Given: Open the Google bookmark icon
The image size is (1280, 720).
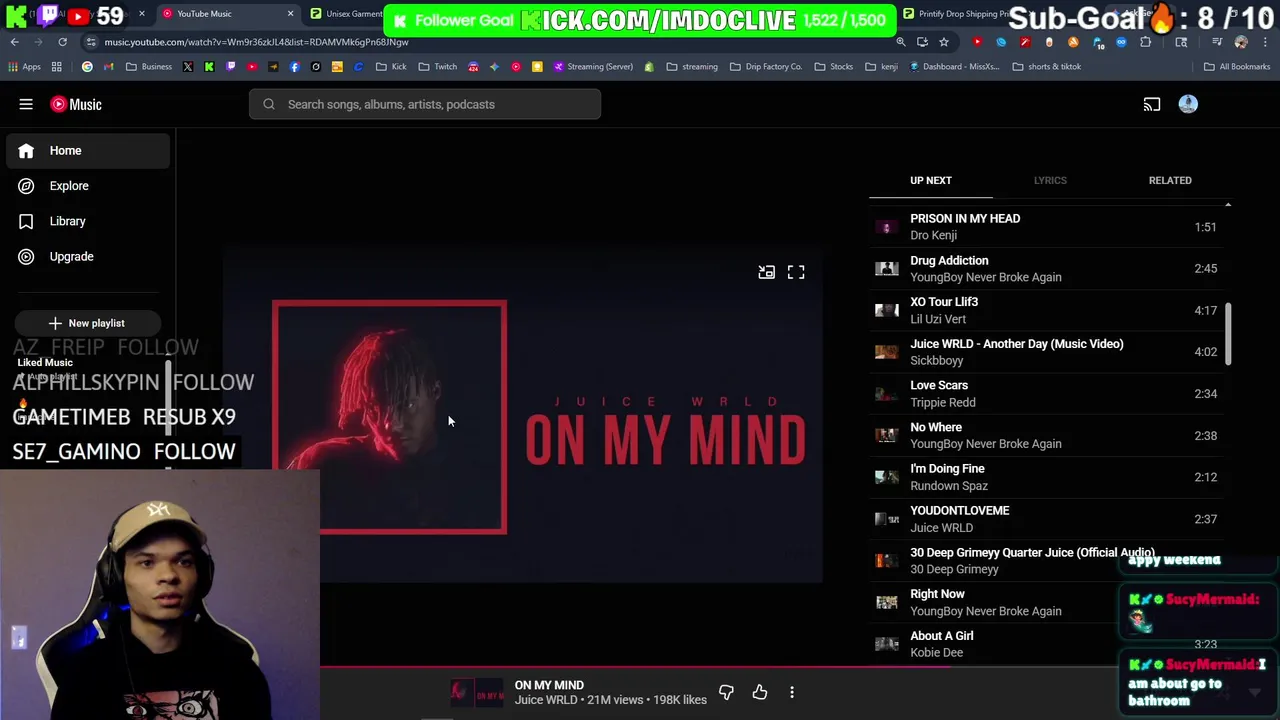Looking at the screenshot, I should point(87,66).
